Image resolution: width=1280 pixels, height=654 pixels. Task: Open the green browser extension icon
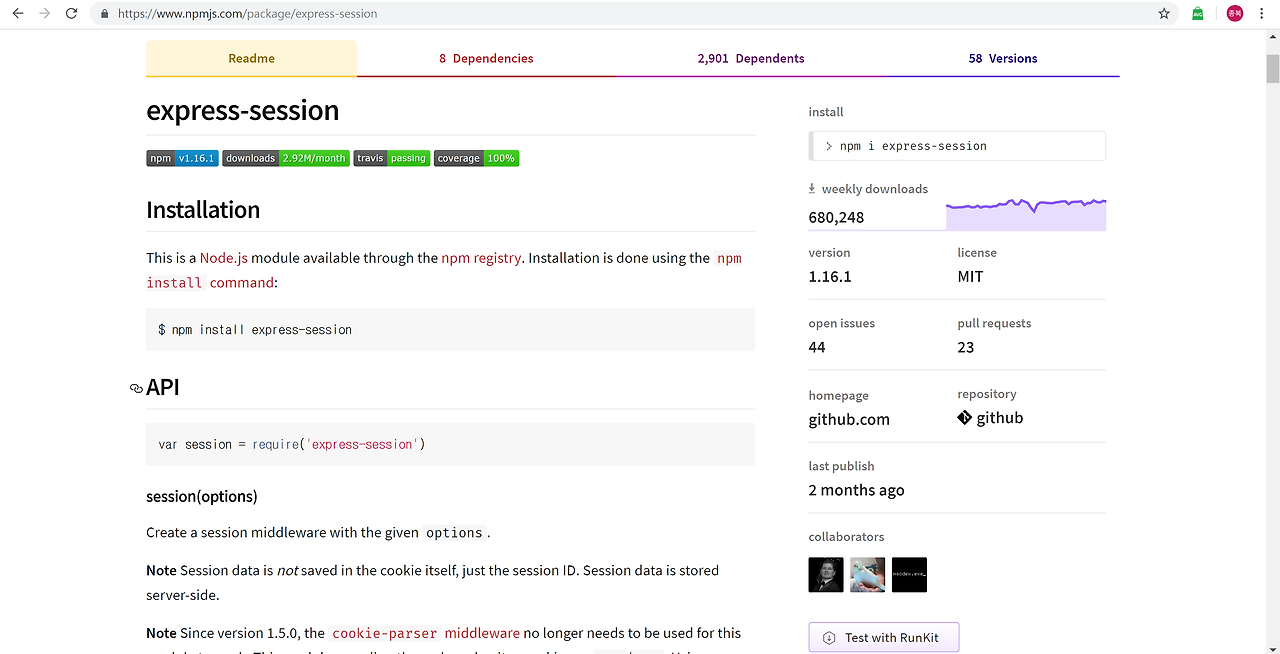point(1198,14)
